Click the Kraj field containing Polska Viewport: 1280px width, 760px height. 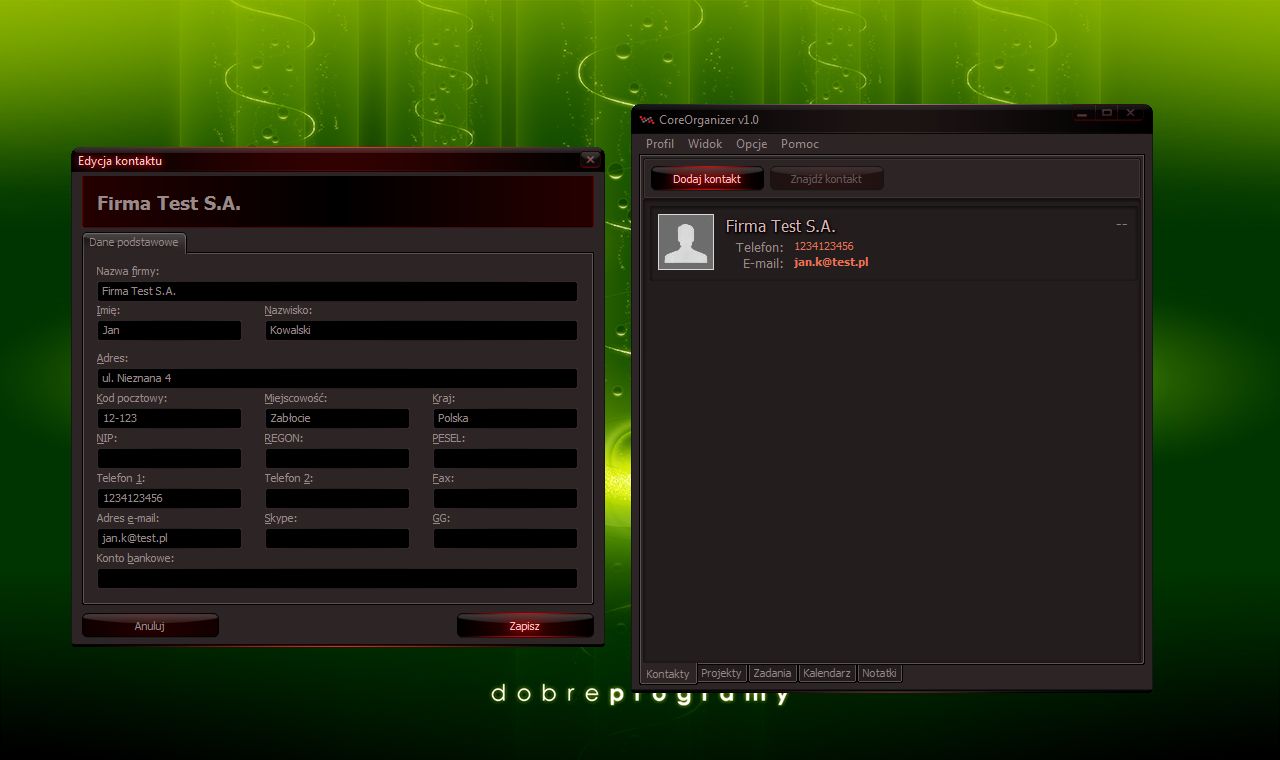tap(505, 418)
